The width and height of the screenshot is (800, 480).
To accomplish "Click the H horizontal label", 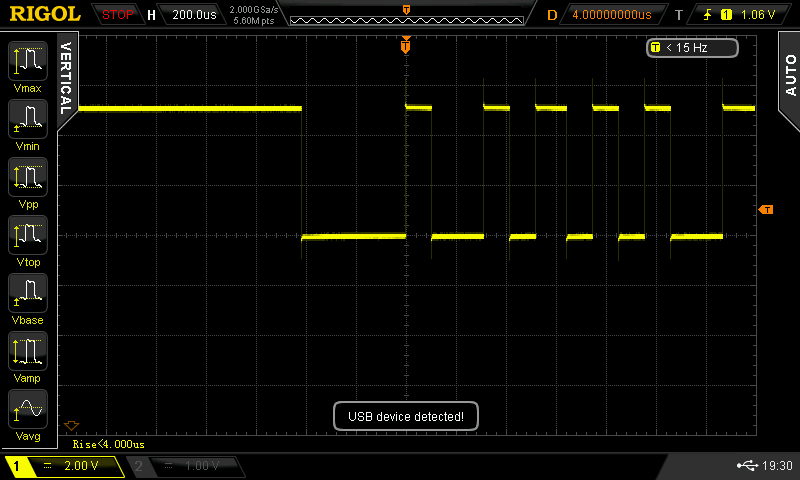I will (152, 15).
